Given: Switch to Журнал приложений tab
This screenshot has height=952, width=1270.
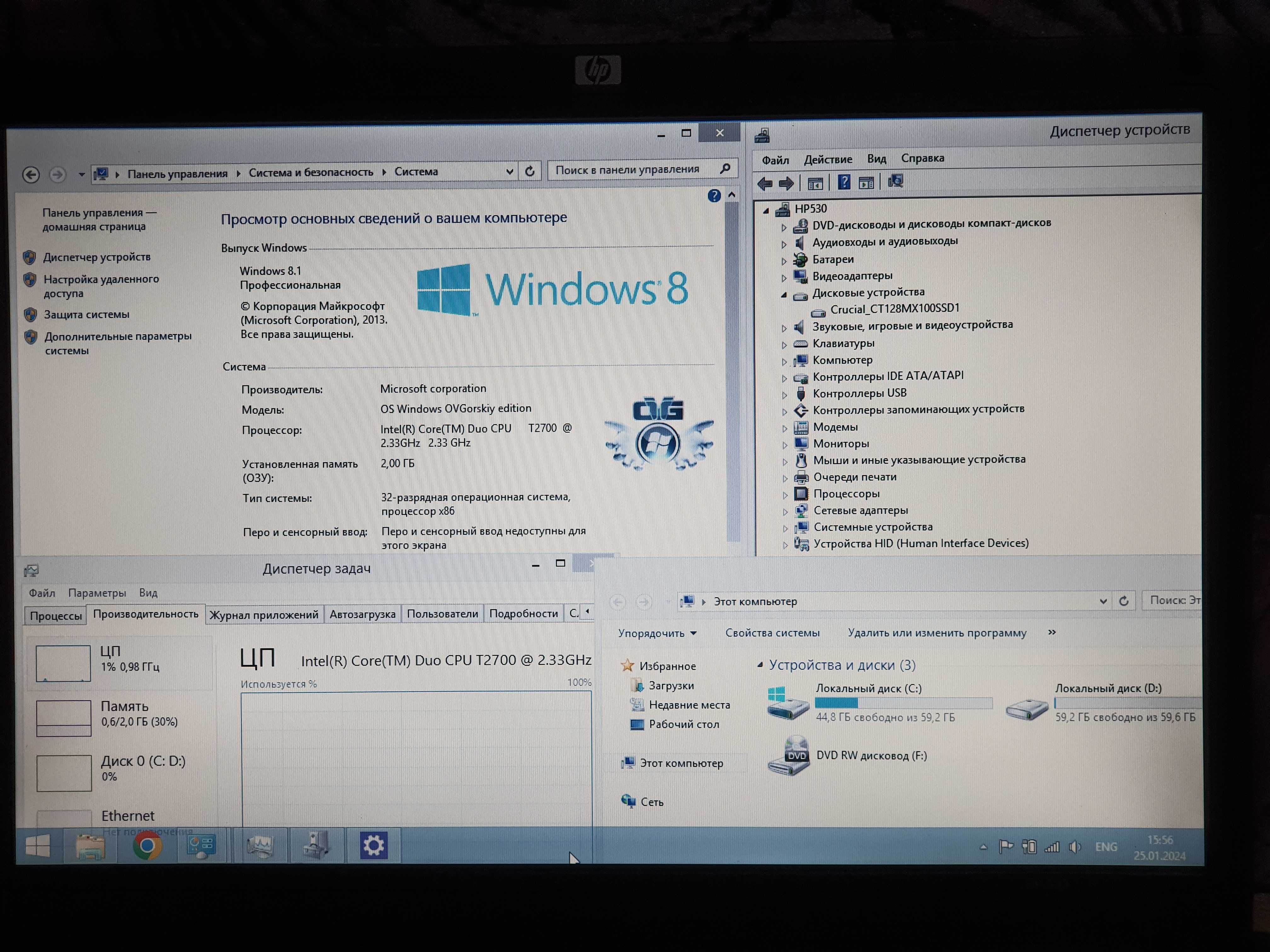Looking at the screenshot, I should pyautogui.click(x=264, y=615).
